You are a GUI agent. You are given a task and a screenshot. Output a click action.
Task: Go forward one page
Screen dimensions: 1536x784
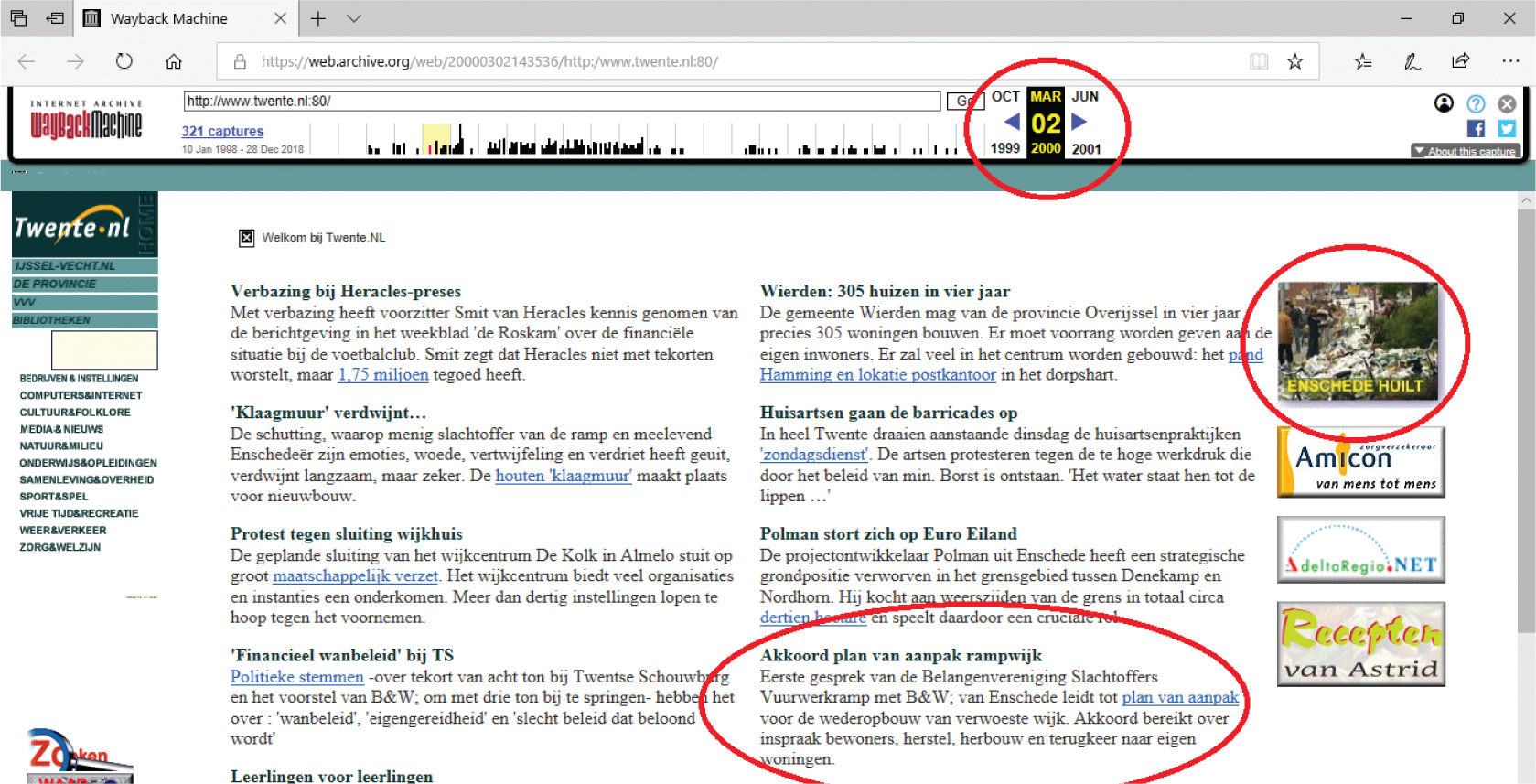(75, 61)
